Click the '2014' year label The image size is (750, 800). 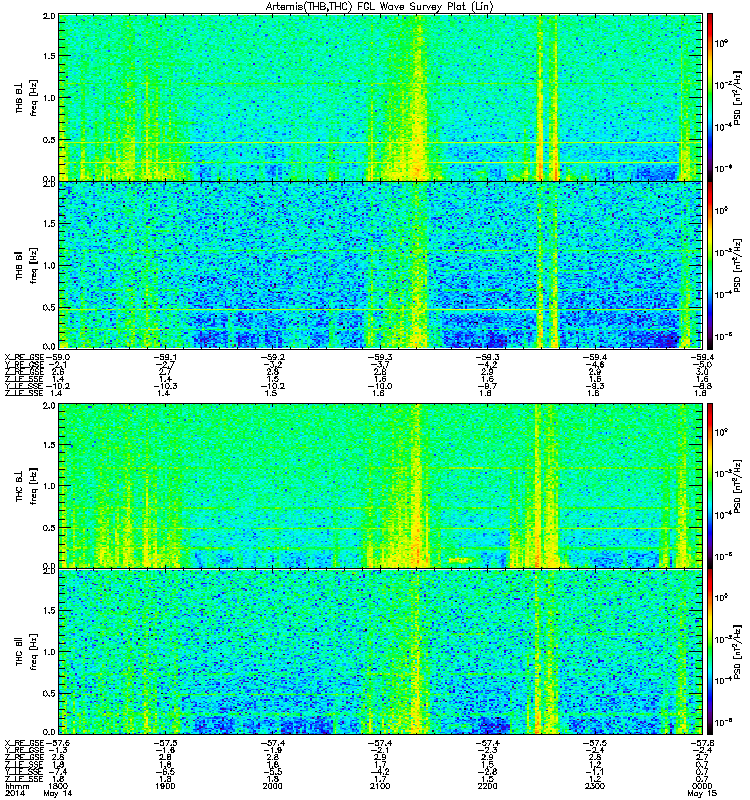[x=13, y=793]
